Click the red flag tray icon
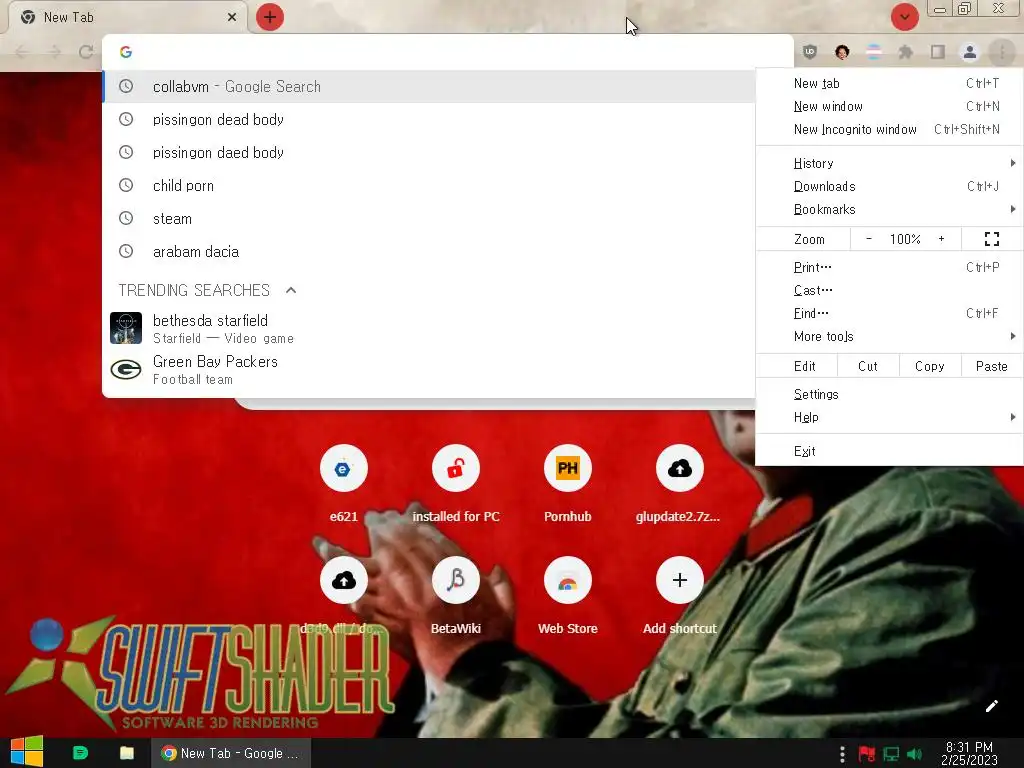The image size is (1024, 768). point(867,754)
